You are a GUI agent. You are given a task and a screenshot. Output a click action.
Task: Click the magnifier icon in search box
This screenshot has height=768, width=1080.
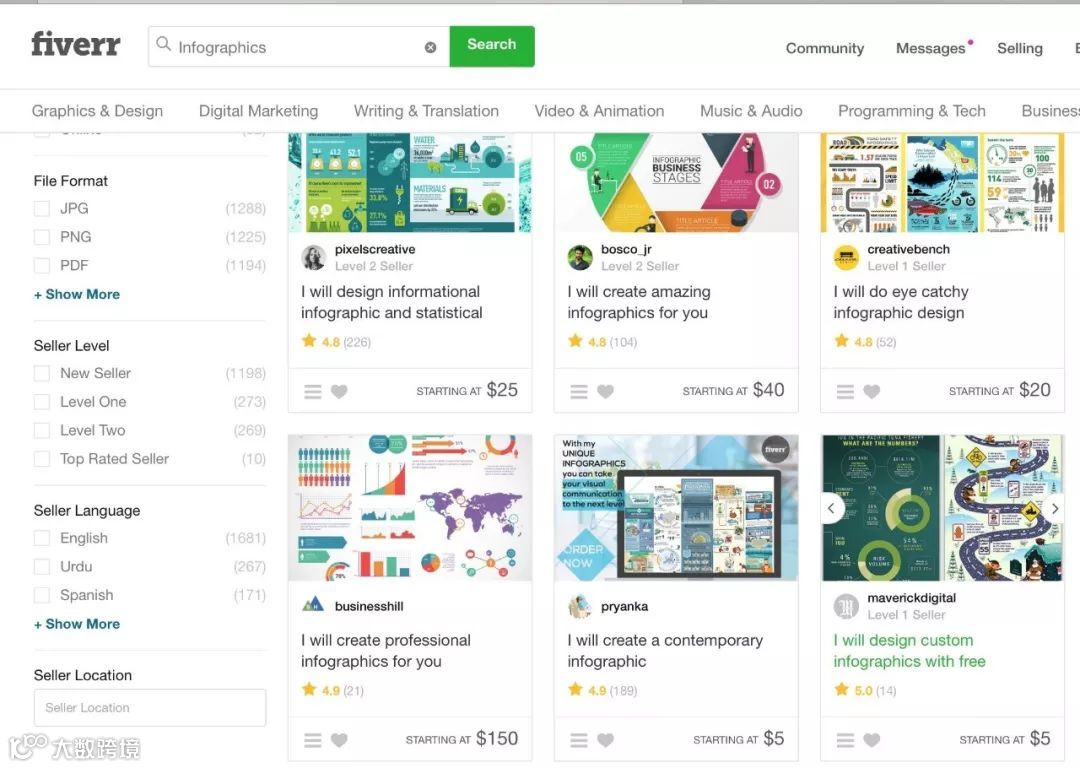[x=163, y=44]
